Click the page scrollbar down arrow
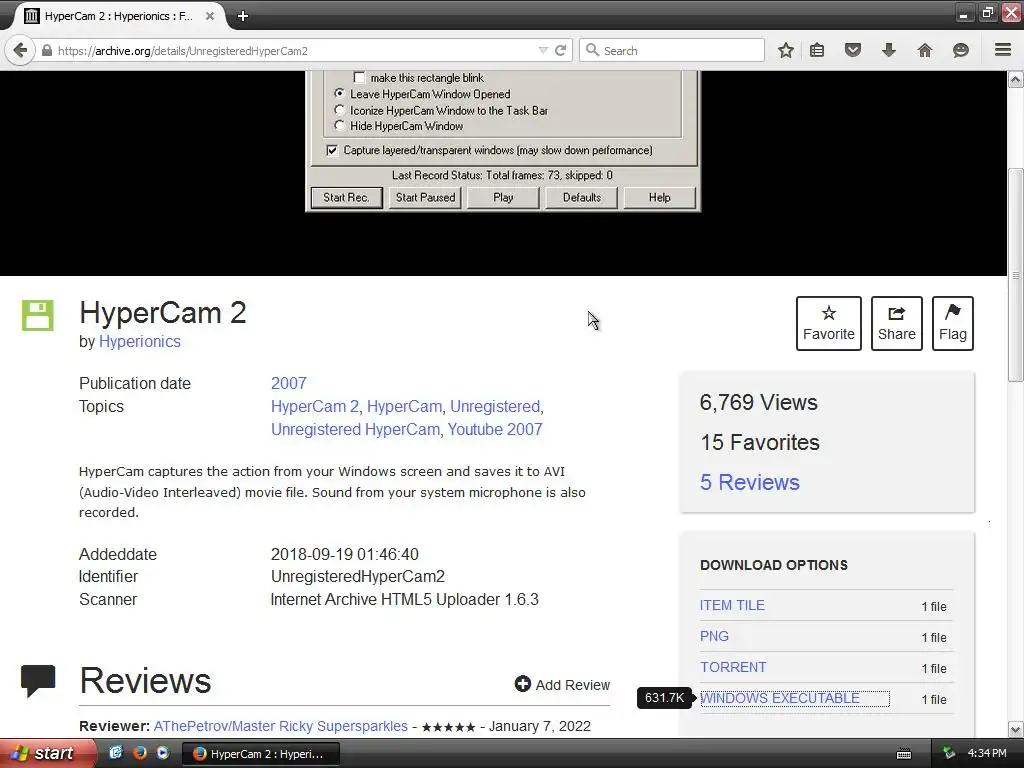 coord(1016,729)
